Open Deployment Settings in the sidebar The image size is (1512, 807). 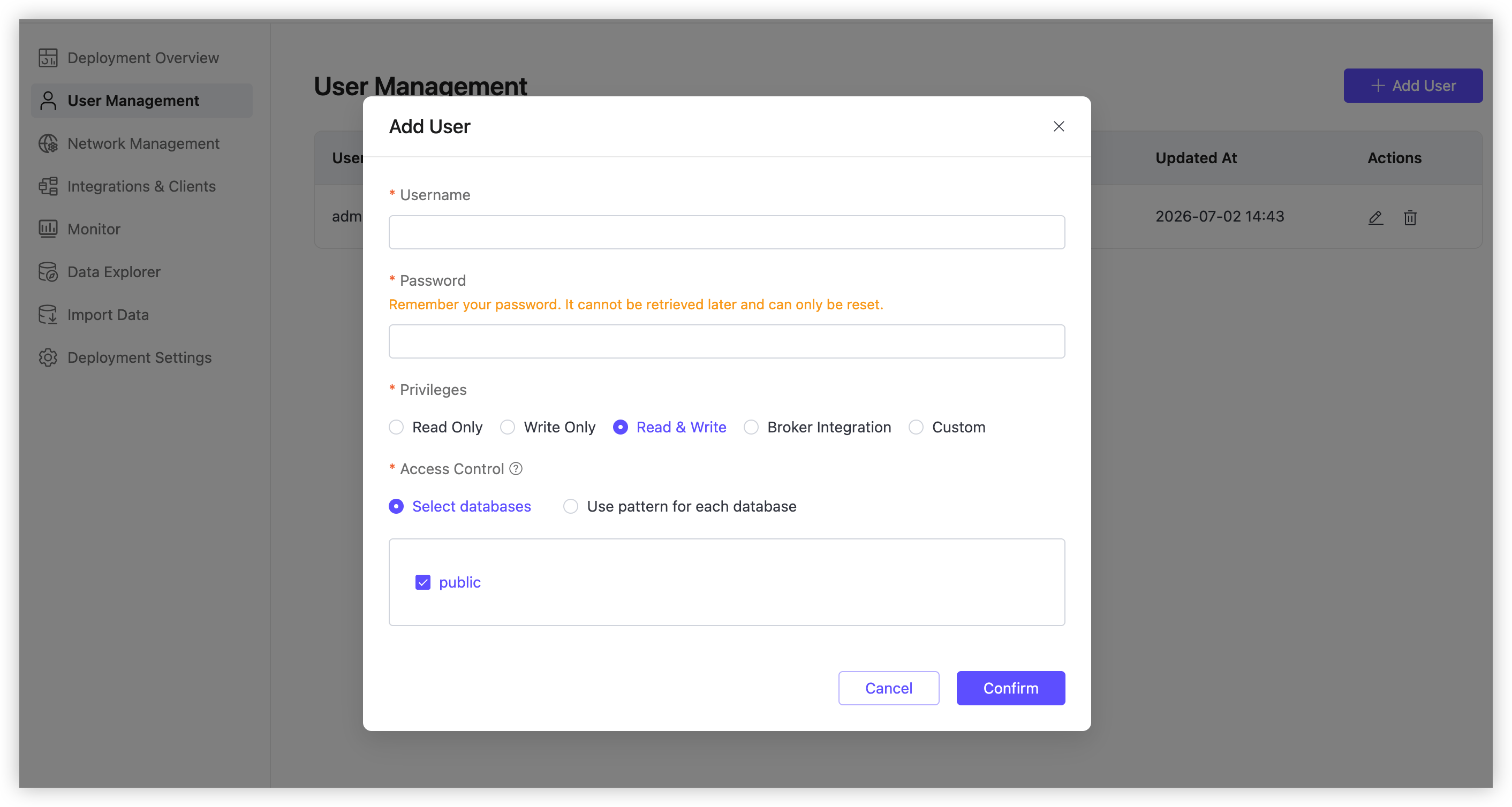[141, 357]
